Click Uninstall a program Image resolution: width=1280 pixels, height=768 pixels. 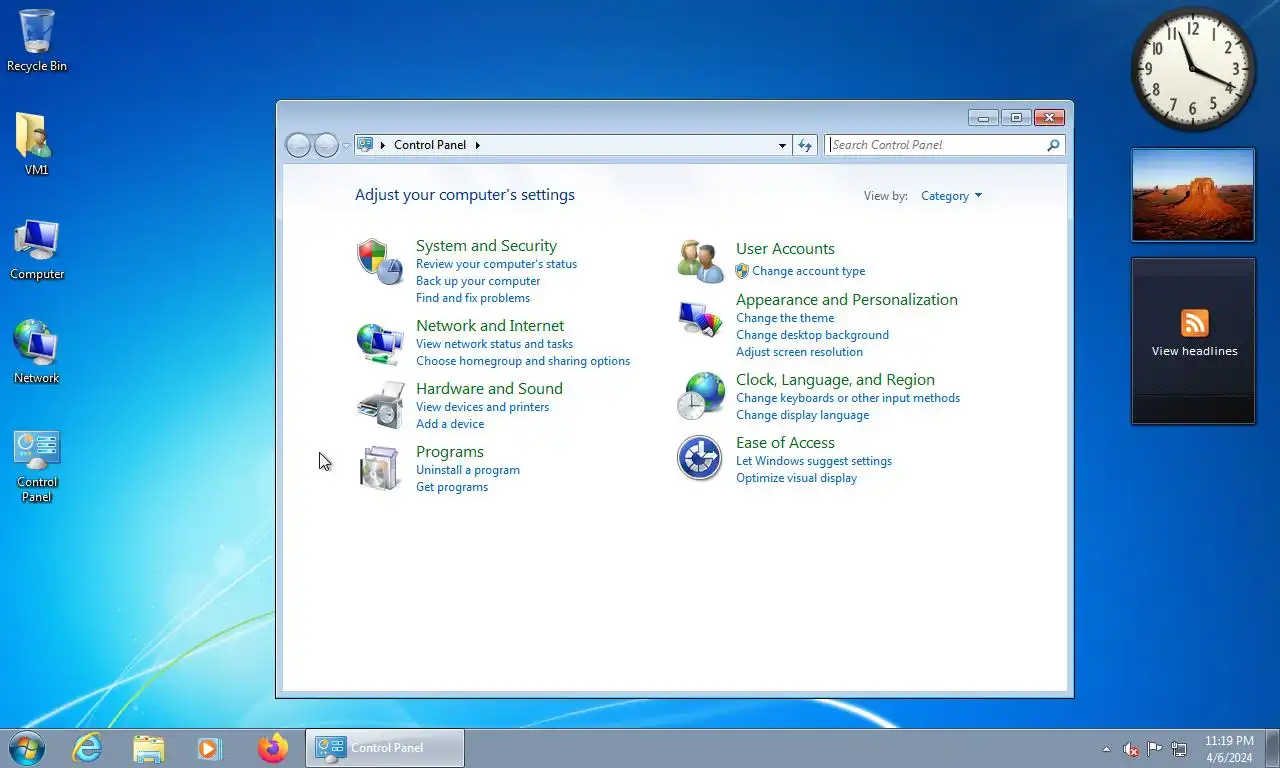pos(468,470)
